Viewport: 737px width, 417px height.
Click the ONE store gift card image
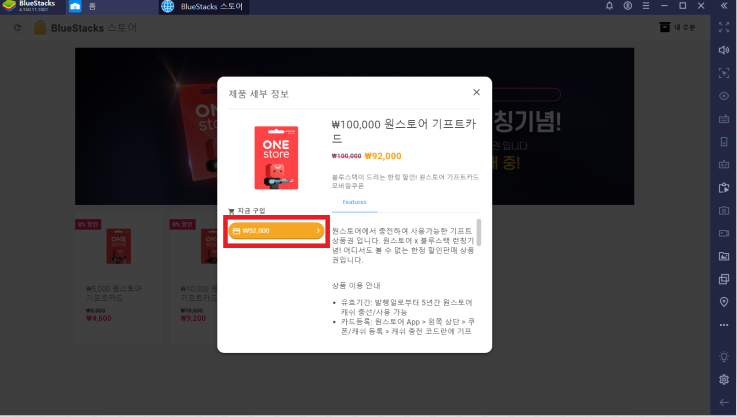(276, 157)
